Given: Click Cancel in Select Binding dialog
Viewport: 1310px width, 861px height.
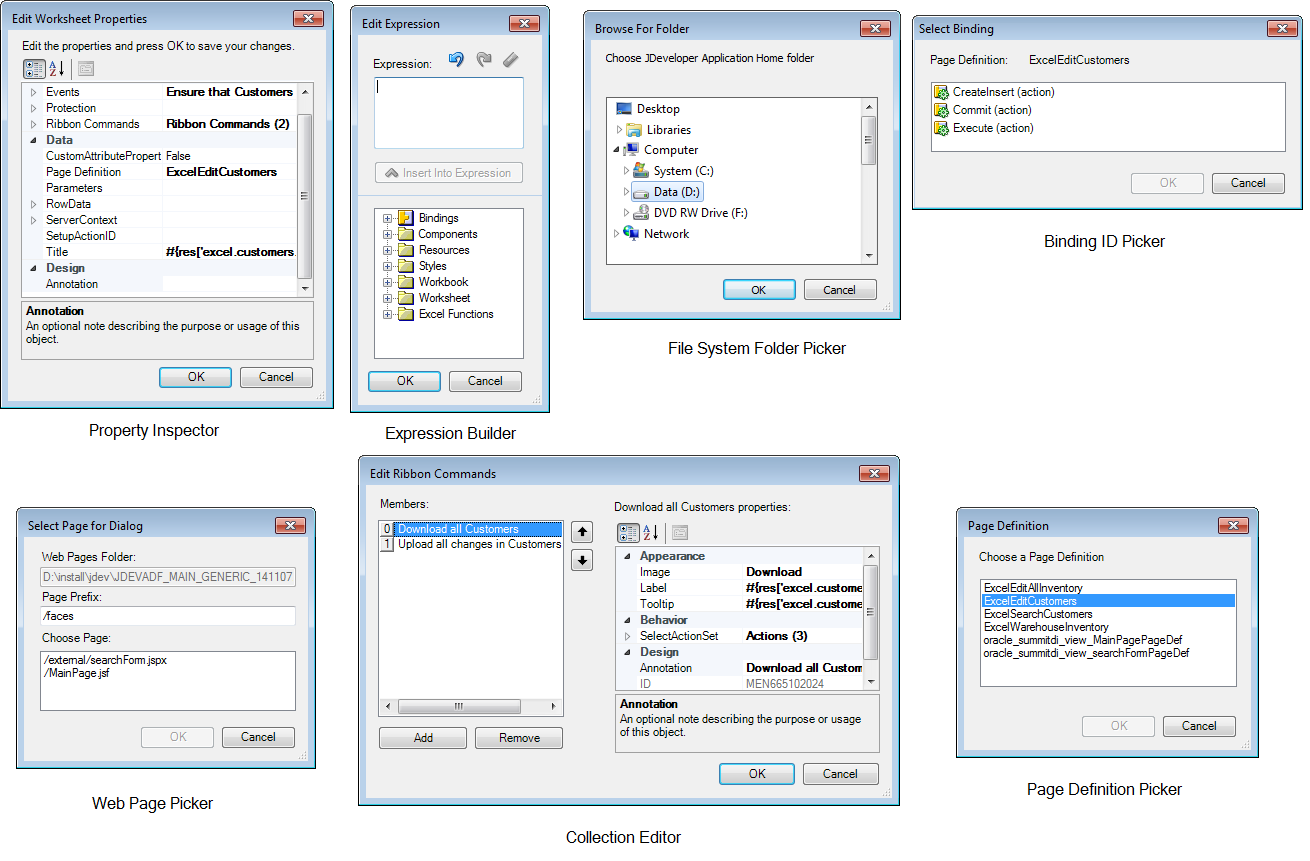Looking at the screenshot, I should (1248, 183).
